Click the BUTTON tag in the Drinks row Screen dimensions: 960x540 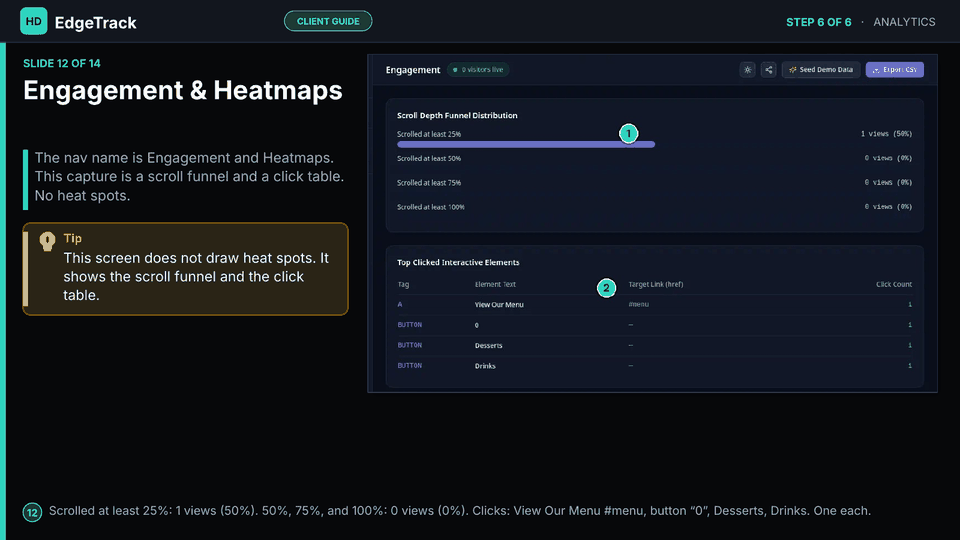pyautogui.click(x=410, y=366)
